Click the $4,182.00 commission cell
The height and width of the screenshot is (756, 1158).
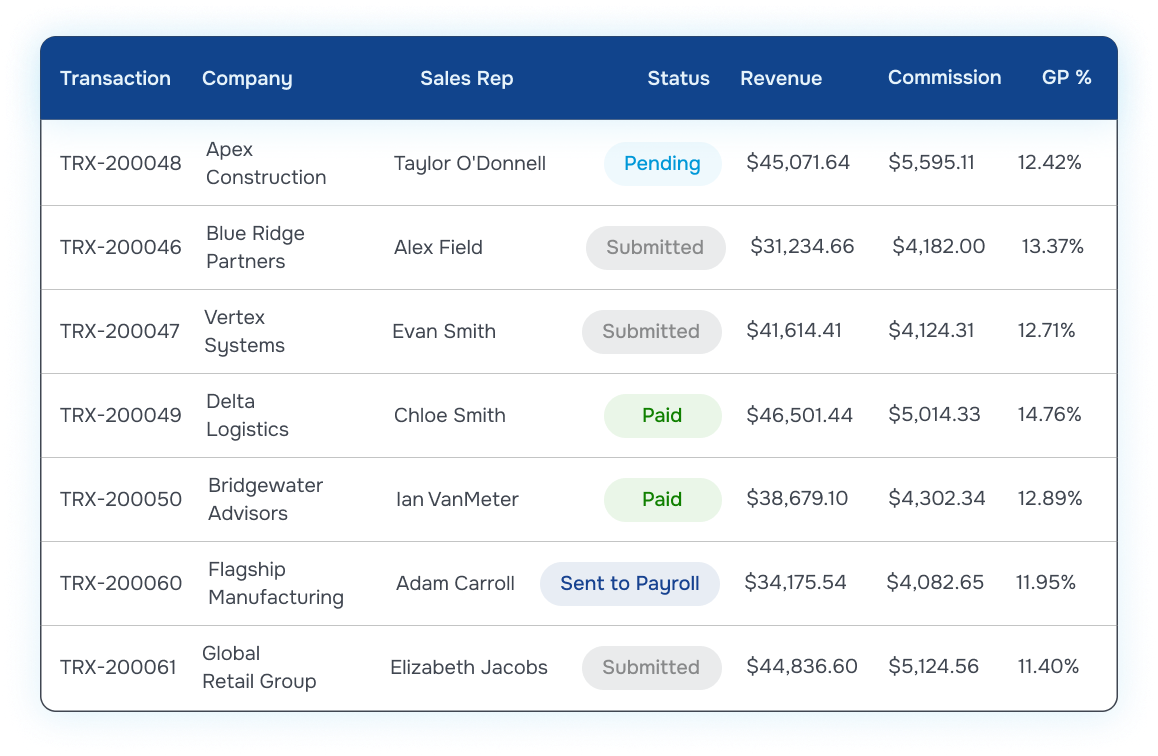coord(939,246)
